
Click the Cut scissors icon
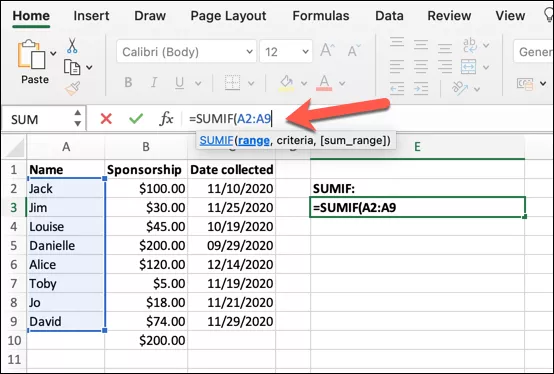click(x=72, y=46)
